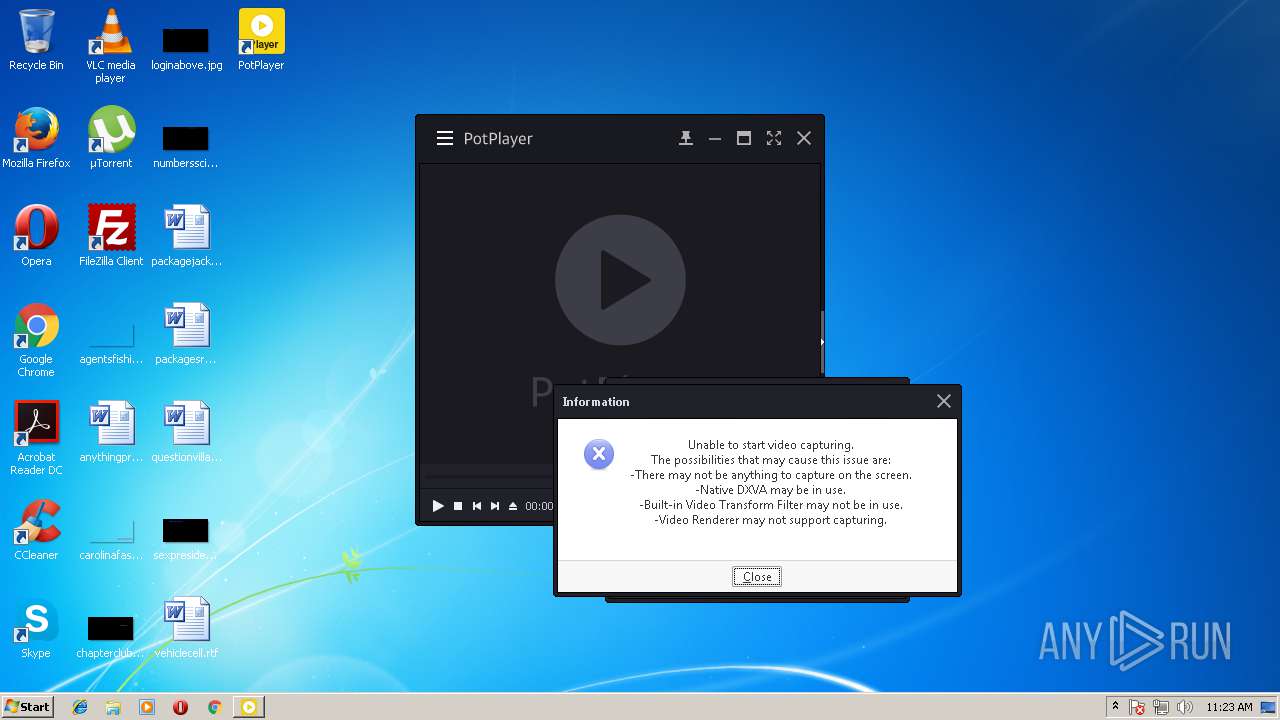1280x720 pixels.
Task: Click the 'Native DXVA may be in use' line
Action: pos(771,490)
